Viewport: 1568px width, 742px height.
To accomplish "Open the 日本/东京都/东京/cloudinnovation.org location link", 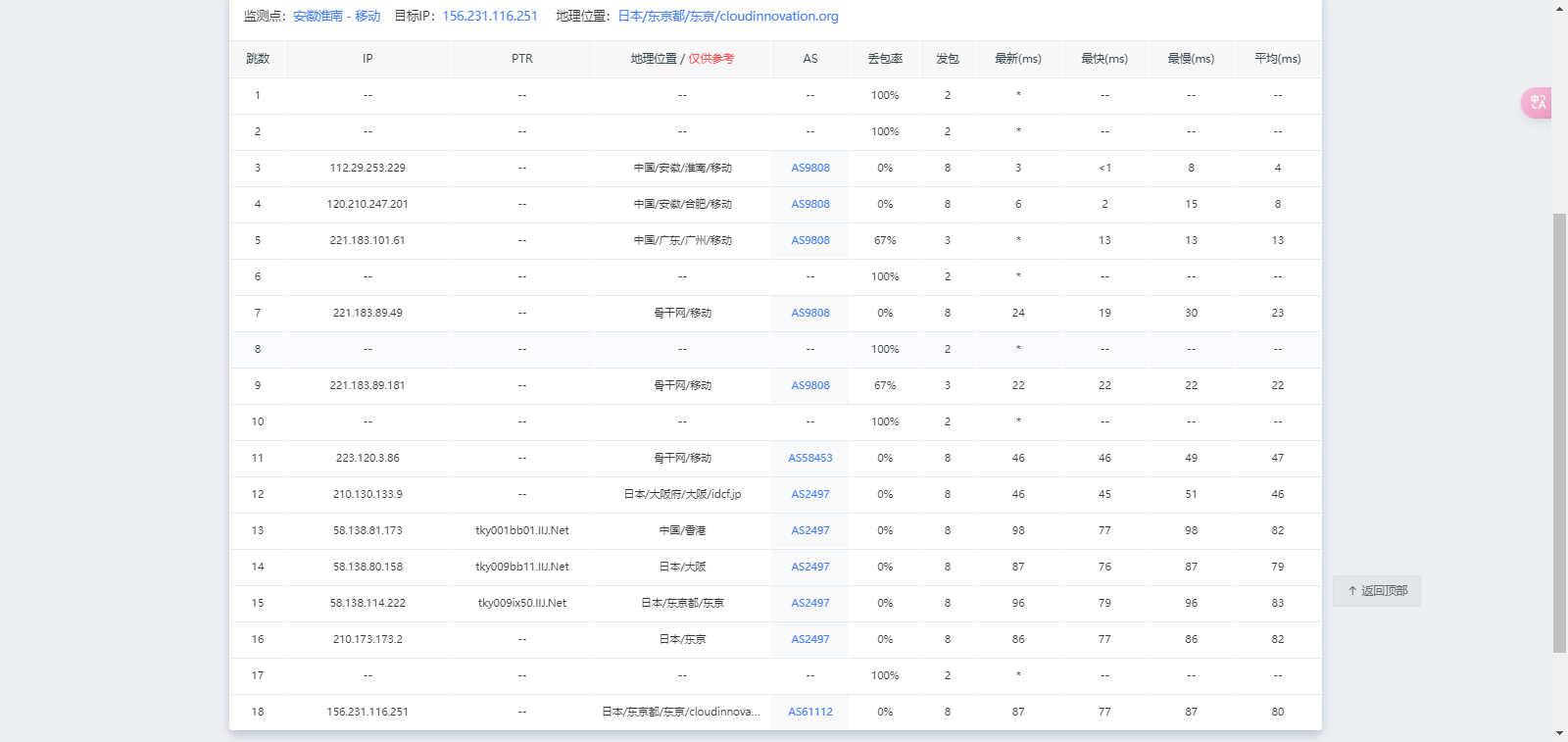I will tap(727, 17).
